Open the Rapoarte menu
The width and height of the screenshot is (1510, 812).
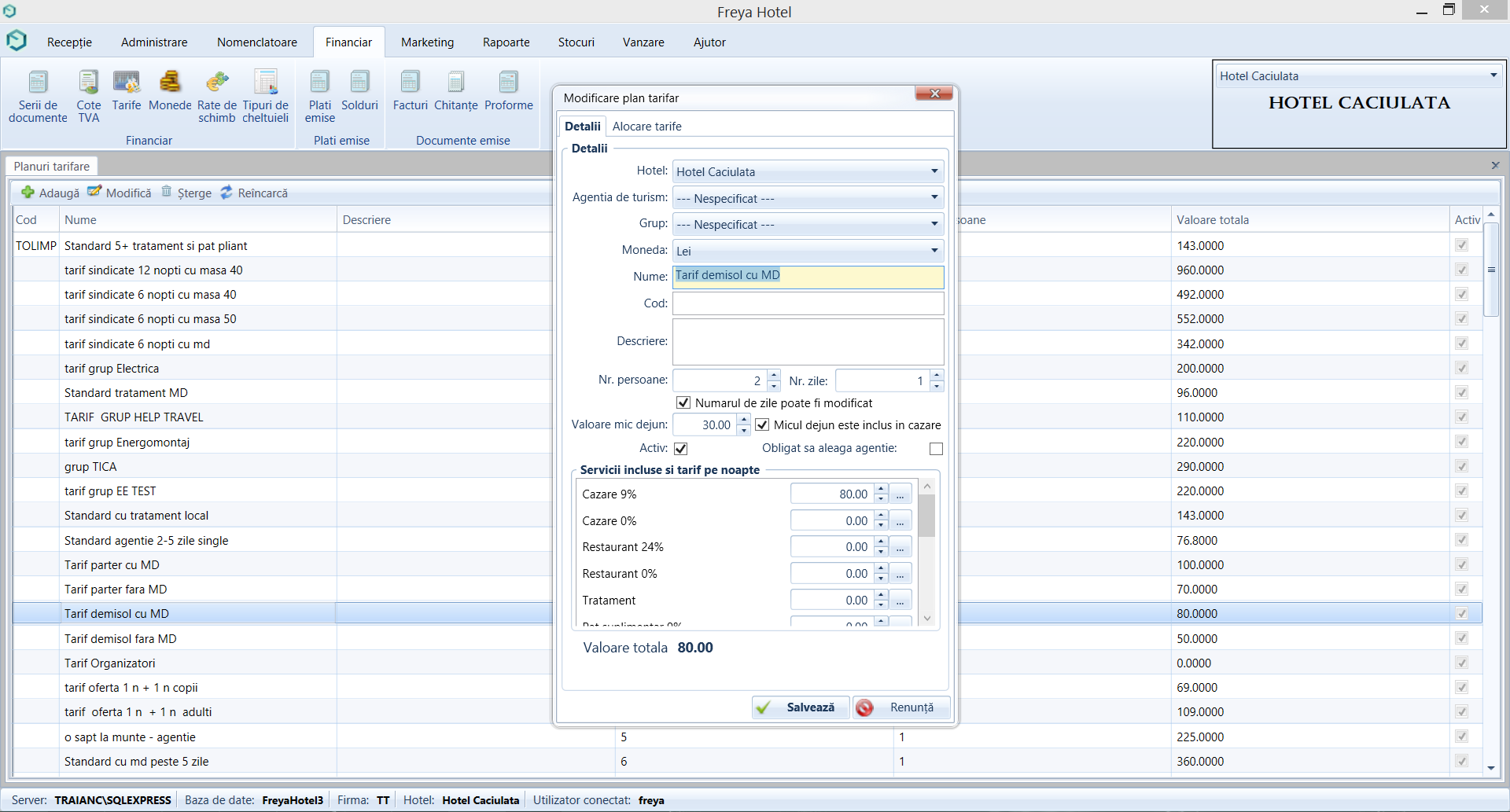tap(506, 42)
